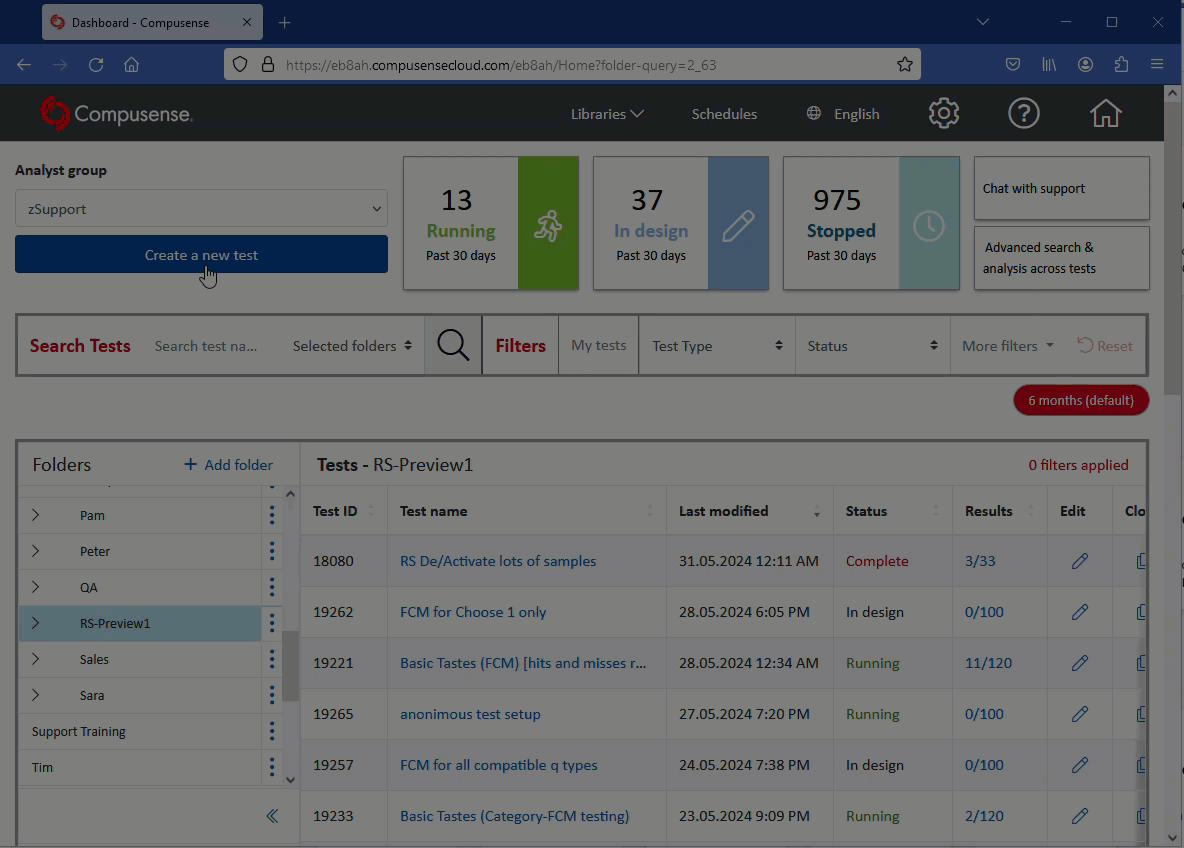This screenshot has height=848, width=1184.
Task: Click the In design pencil tile
Action: pos(738,224)
